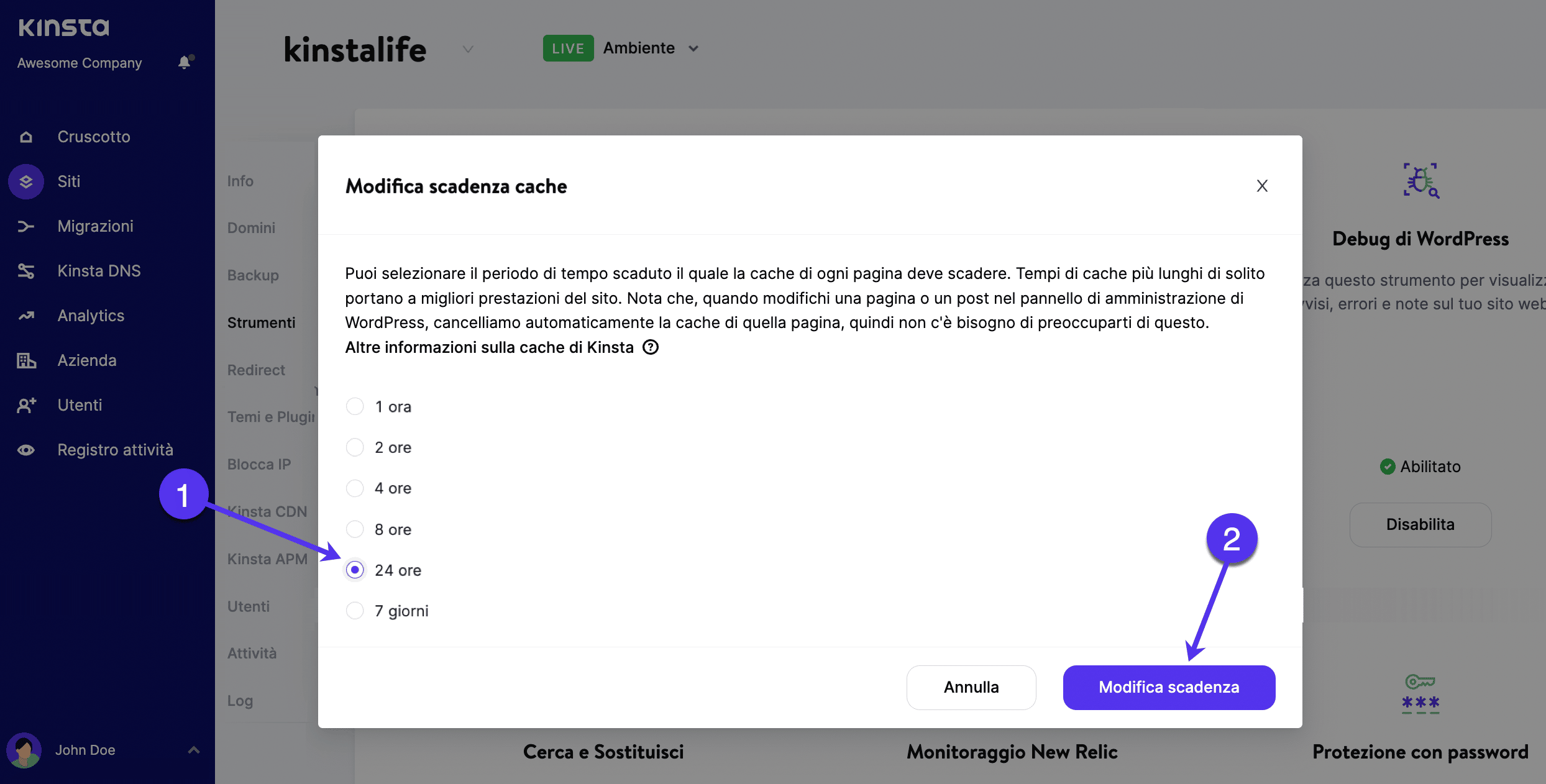
Task: Collapse the John Doe account menu
Action: [x=193, y=750]
